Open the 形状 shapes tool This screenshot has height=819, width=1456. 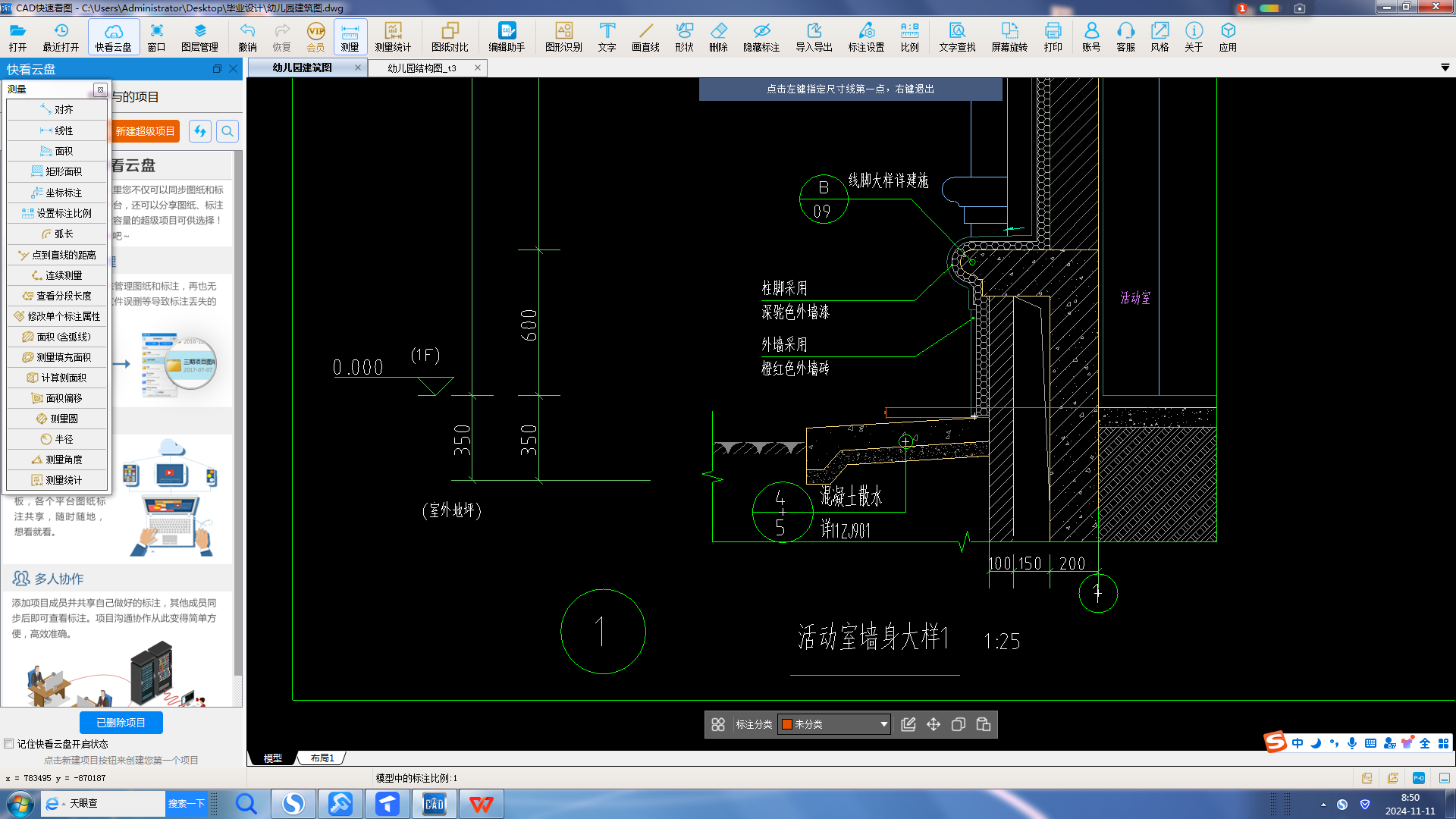[x=684, y=36]
